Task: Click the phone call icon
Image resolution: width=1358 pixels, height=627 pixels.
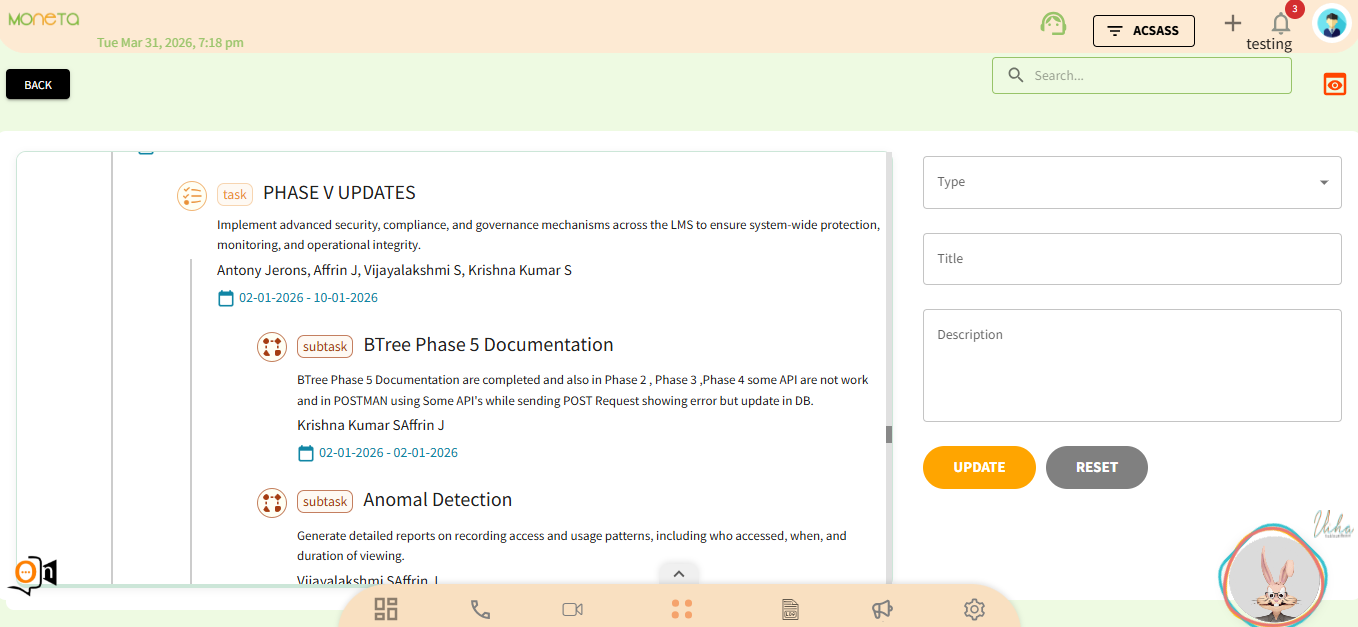Action: click(x=480, y=609)
